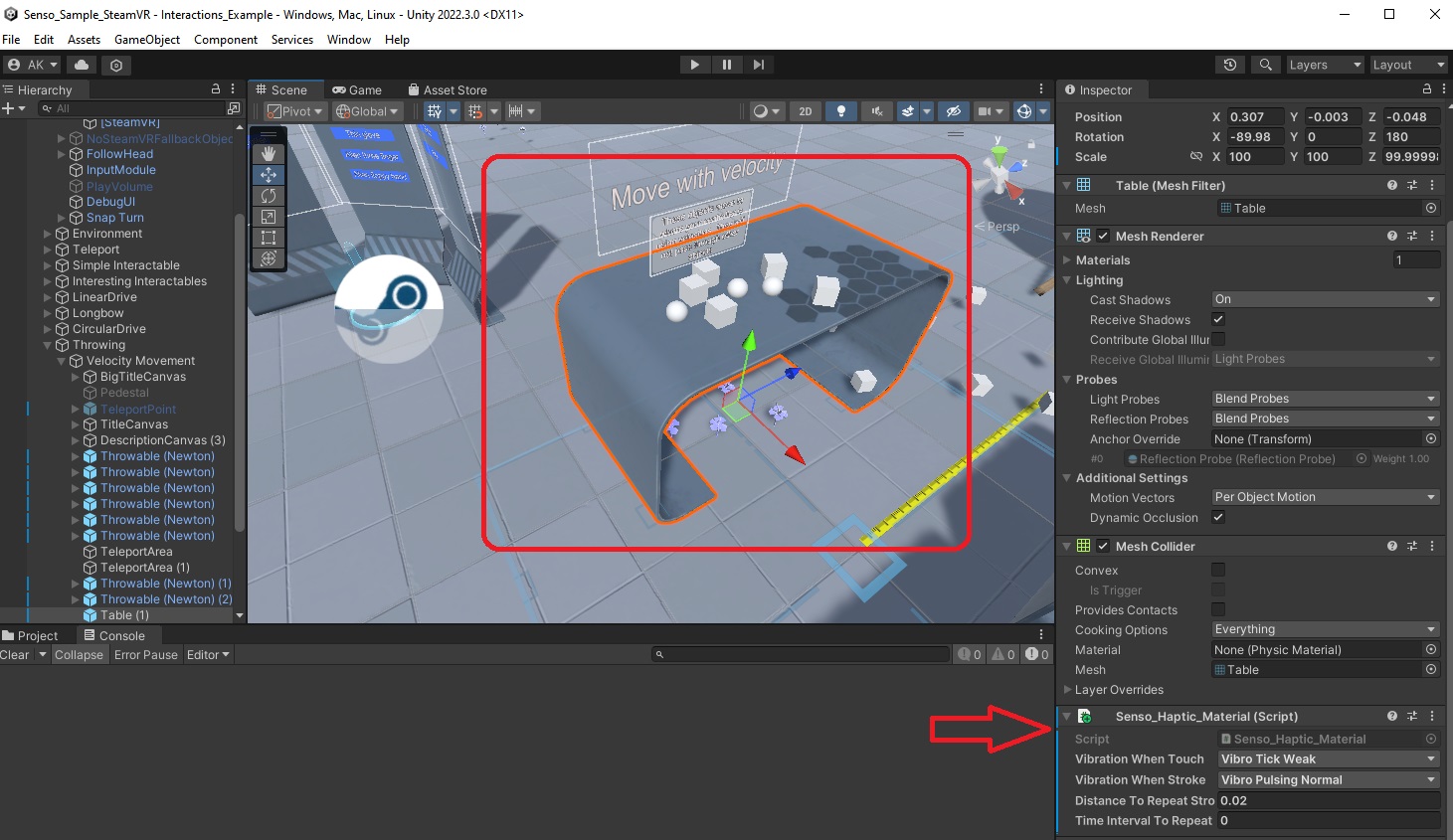
Task: Mute Scene view audio
Action: [874, 110]
